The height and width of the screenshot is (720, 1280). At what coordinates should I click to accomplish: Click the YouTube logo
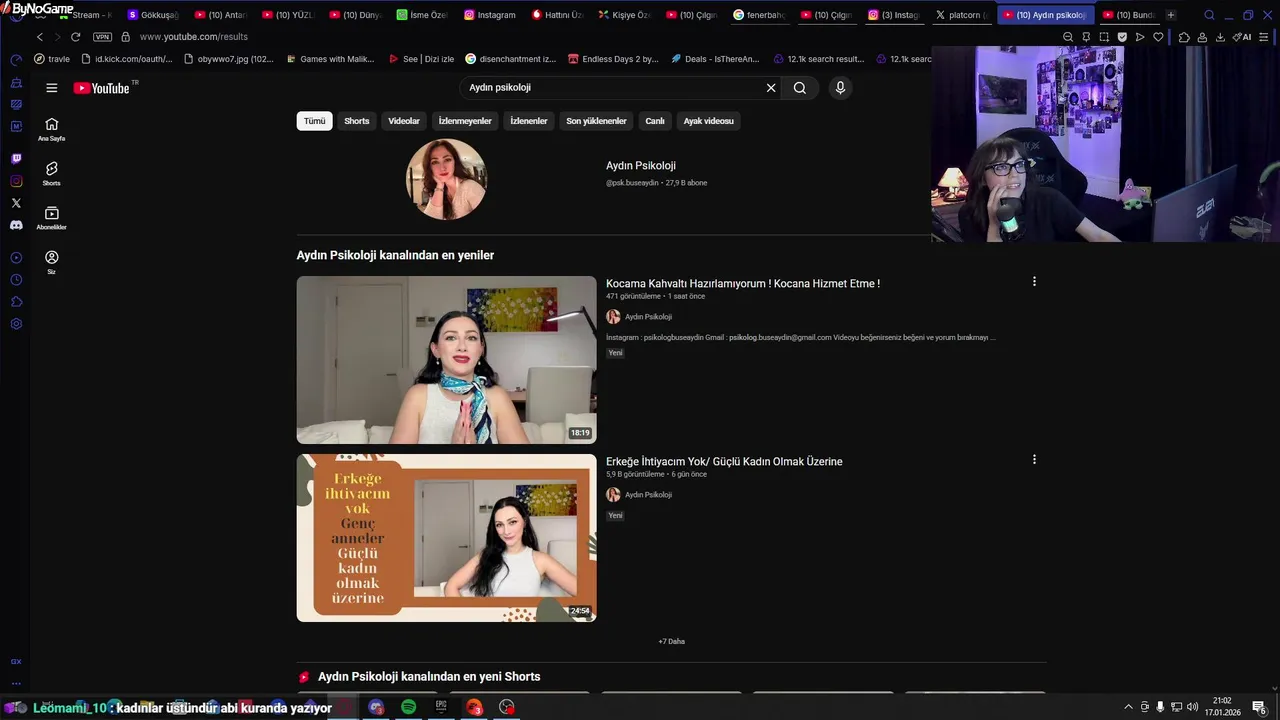(x=101, y=88)
